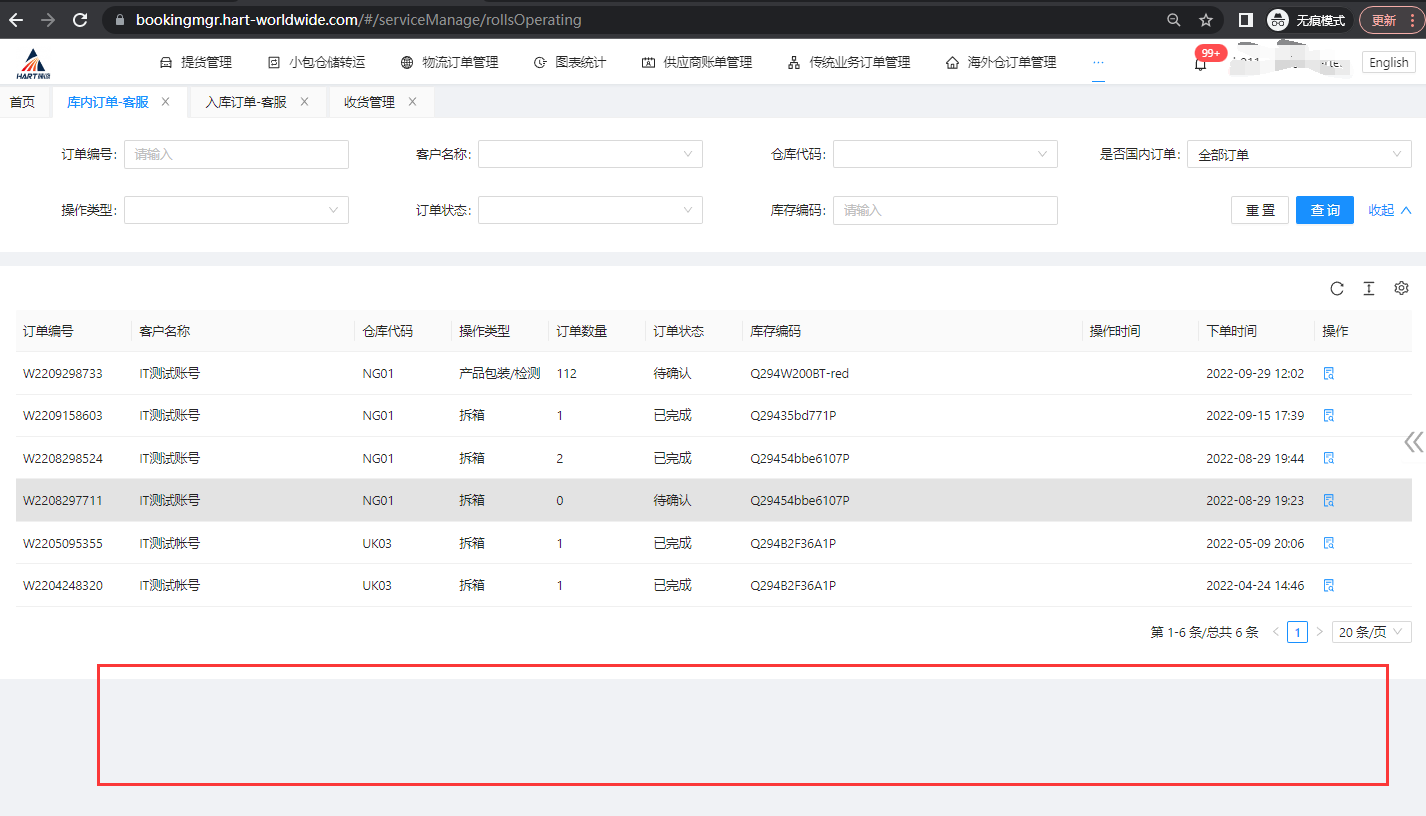
Task: Change page size from 20 条/页
Action: 1371,632
